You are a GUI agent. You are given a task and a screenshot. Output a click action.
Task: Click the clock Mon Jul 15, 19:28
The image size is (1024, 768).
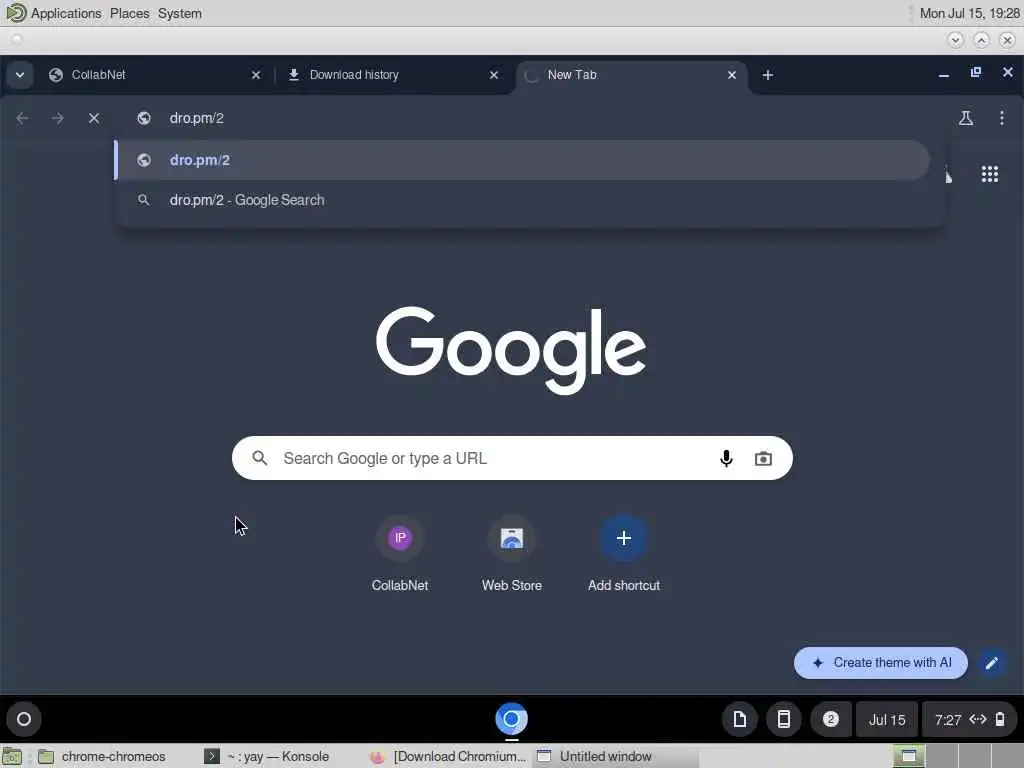(x=969, y=13)
